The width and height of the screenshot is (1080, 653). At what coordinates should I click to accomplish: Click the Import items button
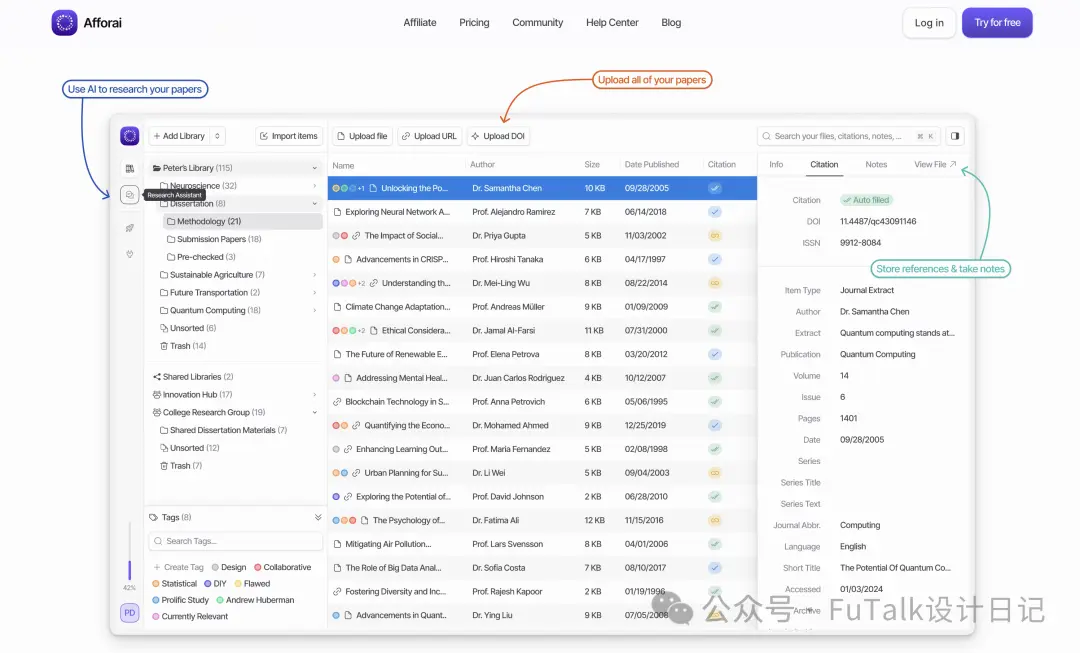(x=289, y=136)
